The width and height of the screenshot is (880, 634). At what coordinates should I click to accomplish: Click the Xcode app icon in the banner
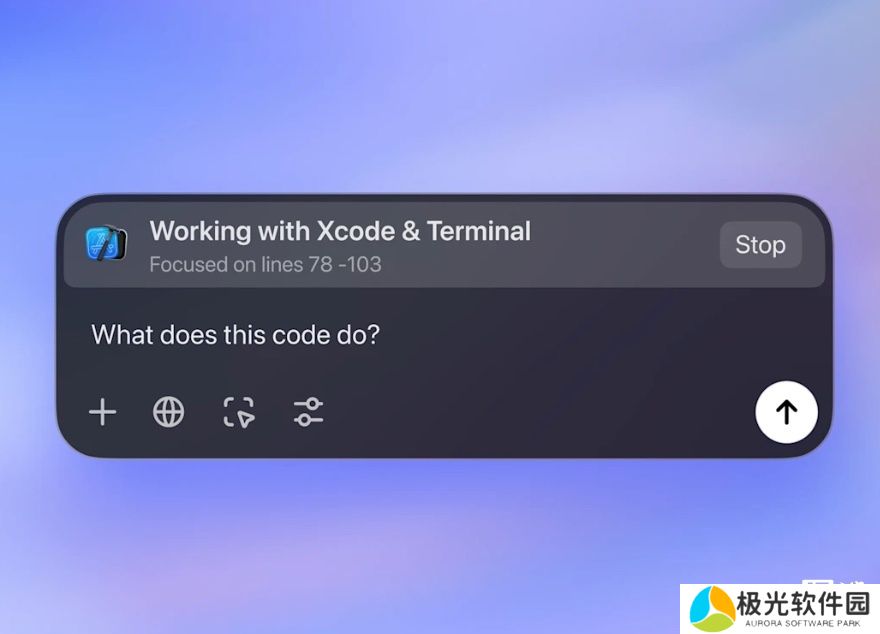click(107, 243)
